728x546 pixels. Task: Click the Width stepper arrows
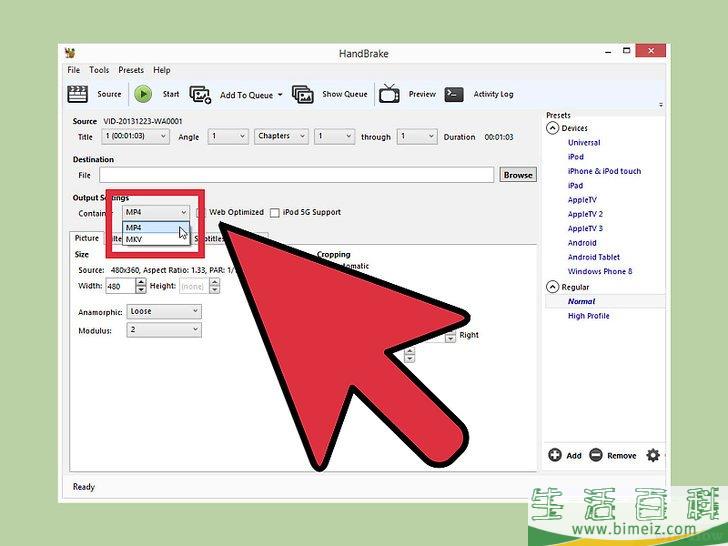[x=141, y=286]
